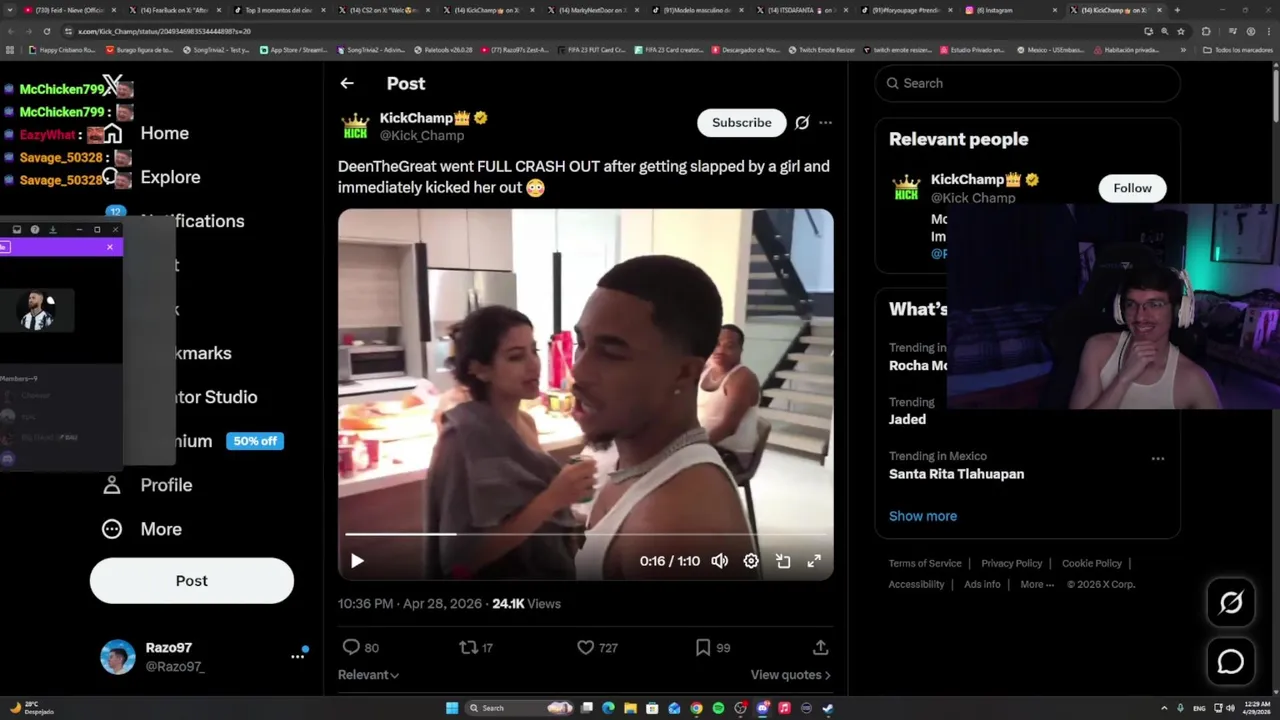The image size is (1280, 720).
Task: Open the Razo97 account switcher dots
Action: [297, 657]
